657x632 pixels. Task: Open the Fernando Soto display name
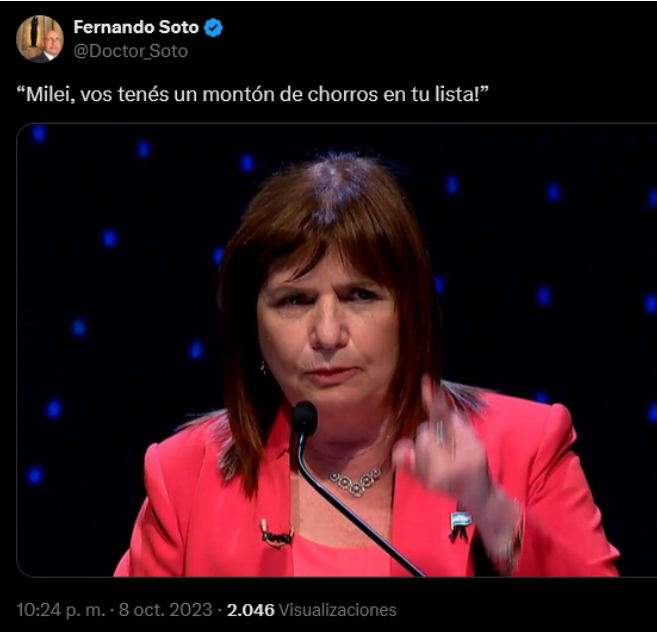pos(136,27)
